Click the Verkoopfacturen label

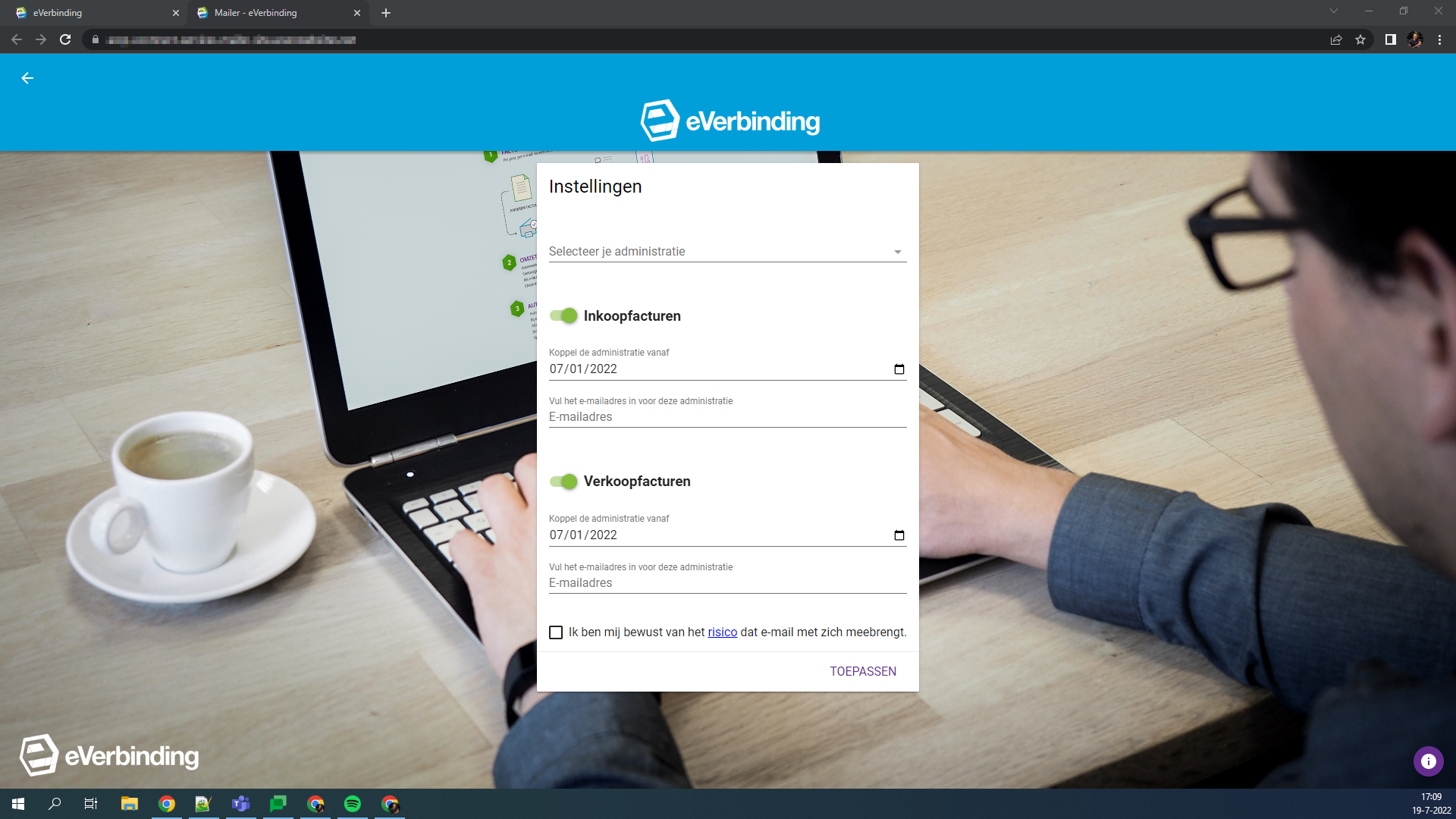[637, 482]
